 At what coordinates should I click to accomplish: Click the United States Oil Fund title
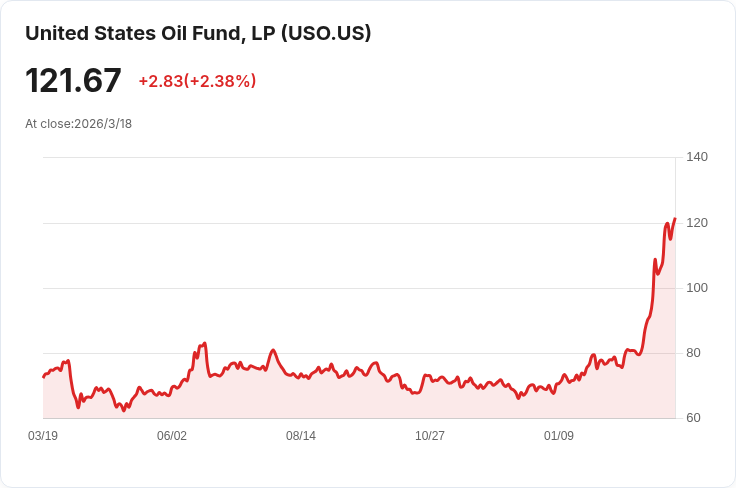point(198,34)
